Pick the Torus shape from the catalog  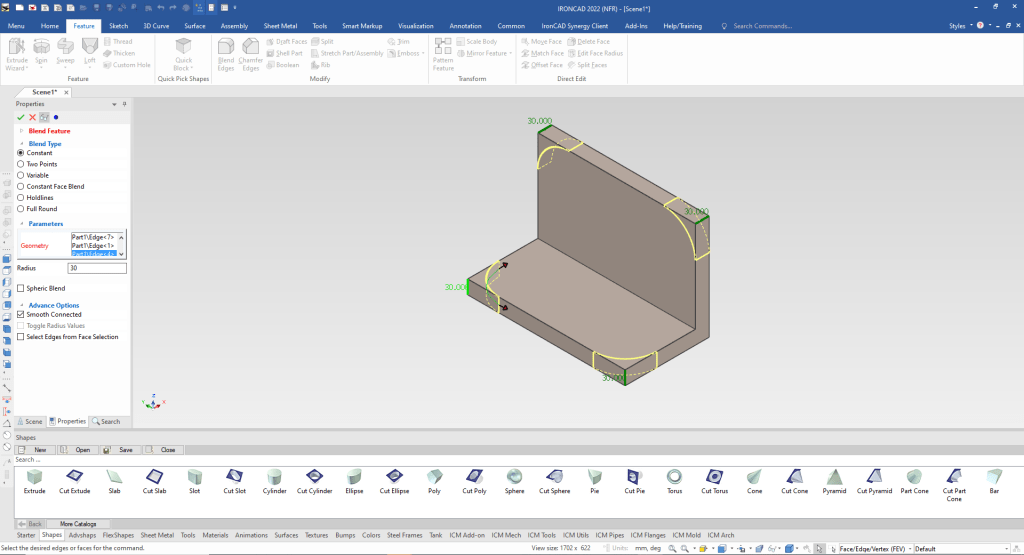pyautogui.click(x=675, y=477)
